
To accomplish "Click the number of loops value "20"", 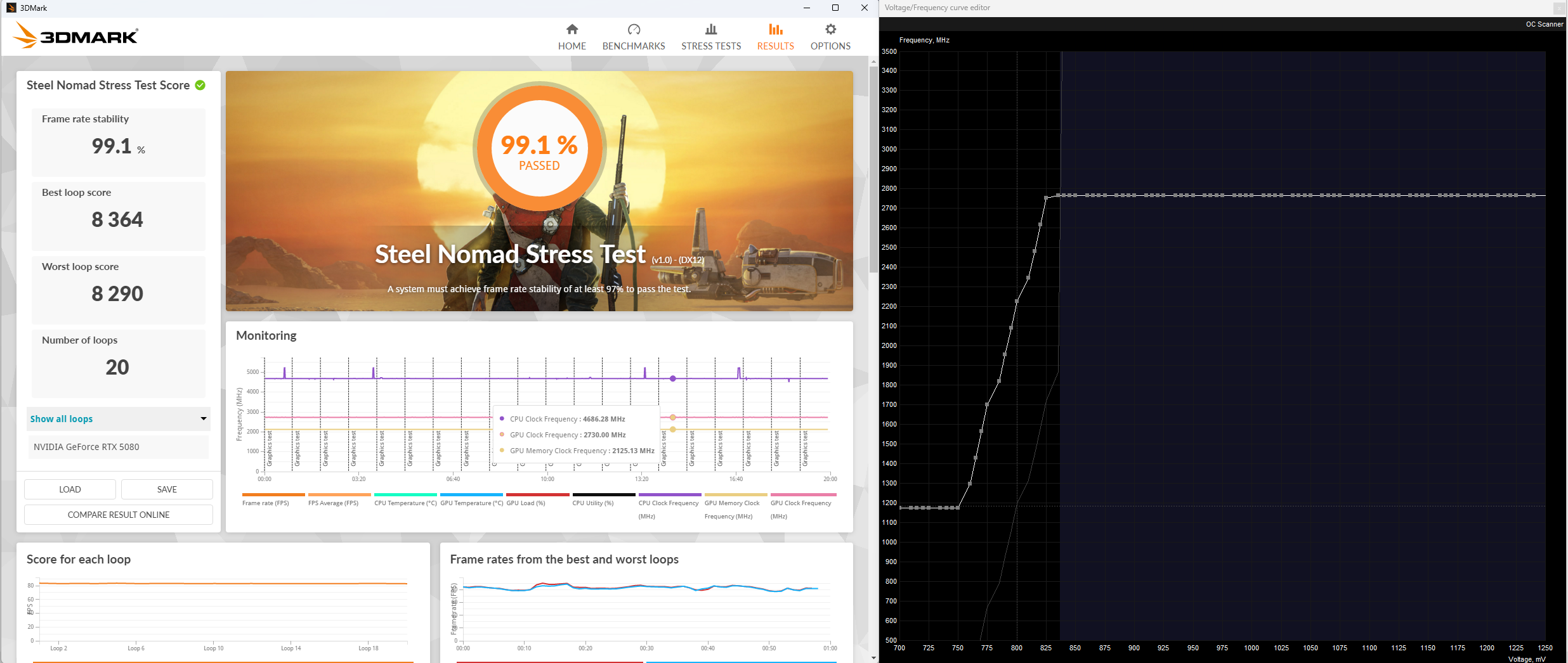I will tap(117, 368).
